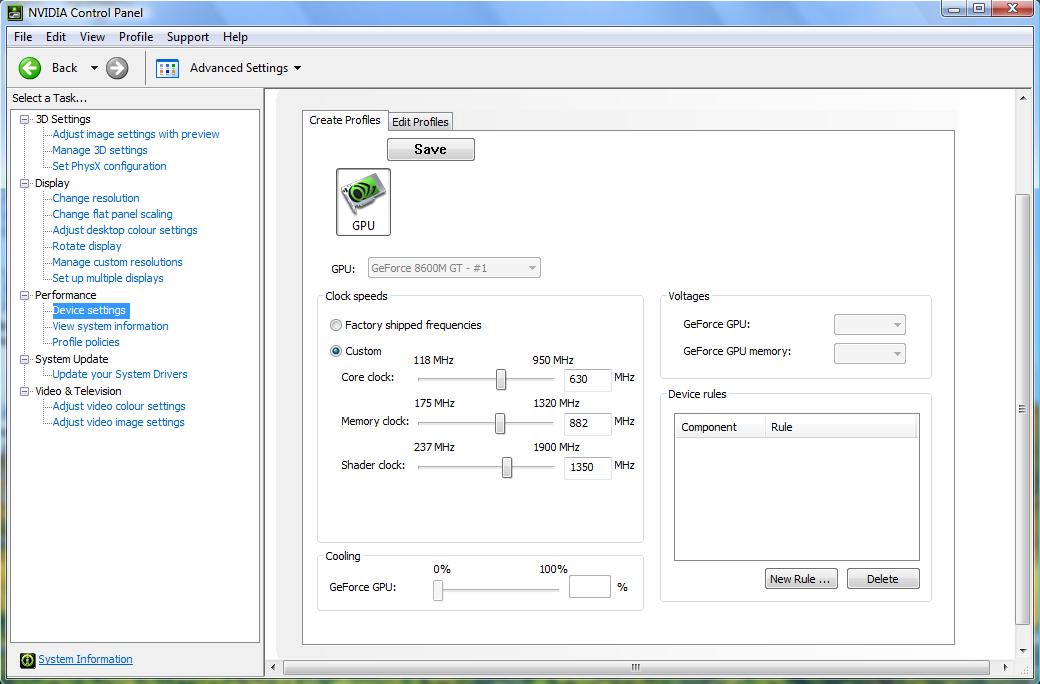Click the GeForce GPU cooling slider handle
The width and height of the screenshot is (1040, 684).
click(438, 590)
